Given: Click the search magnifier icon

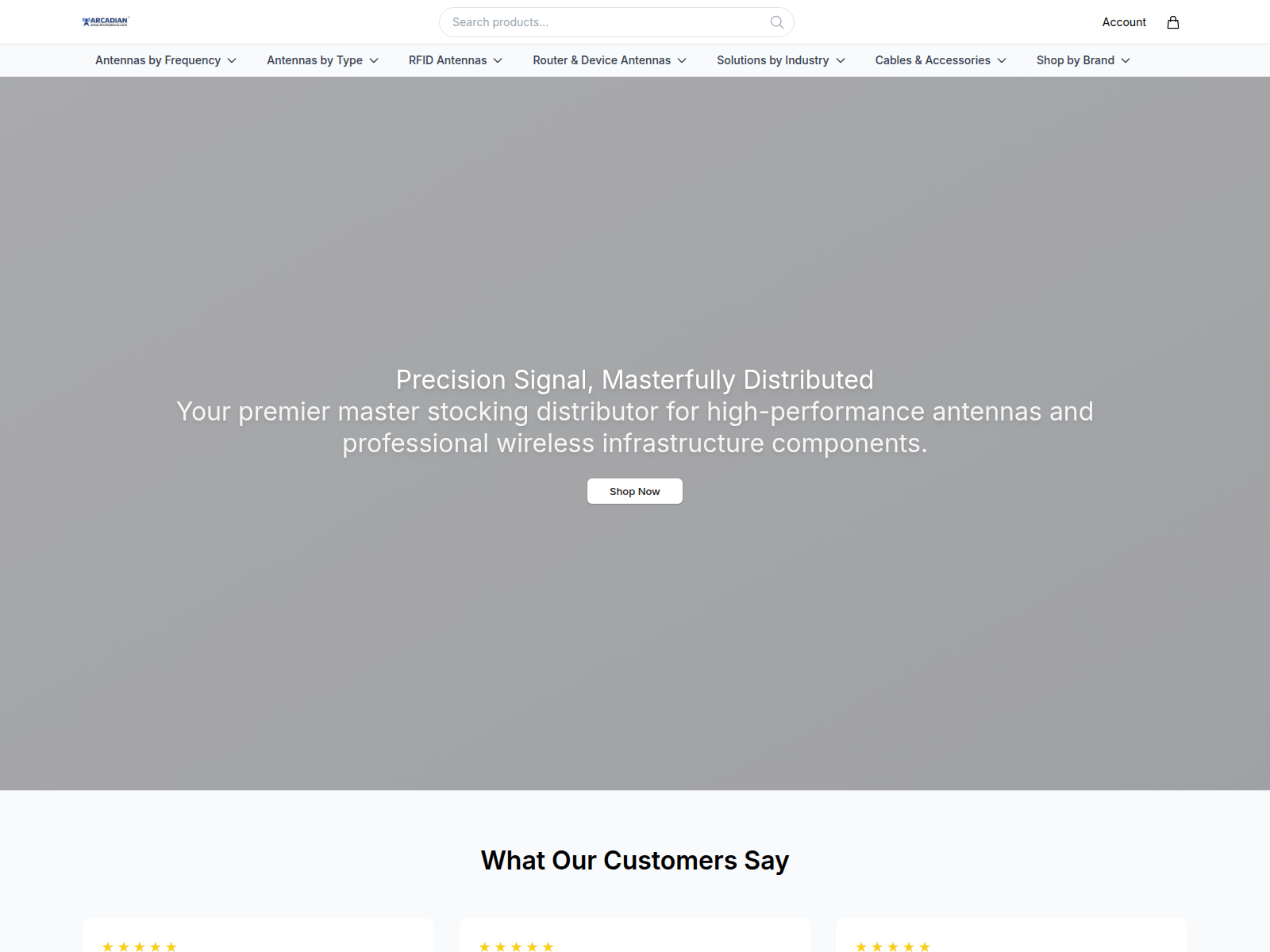Looking at the screenshot, I should coord(777,22).
